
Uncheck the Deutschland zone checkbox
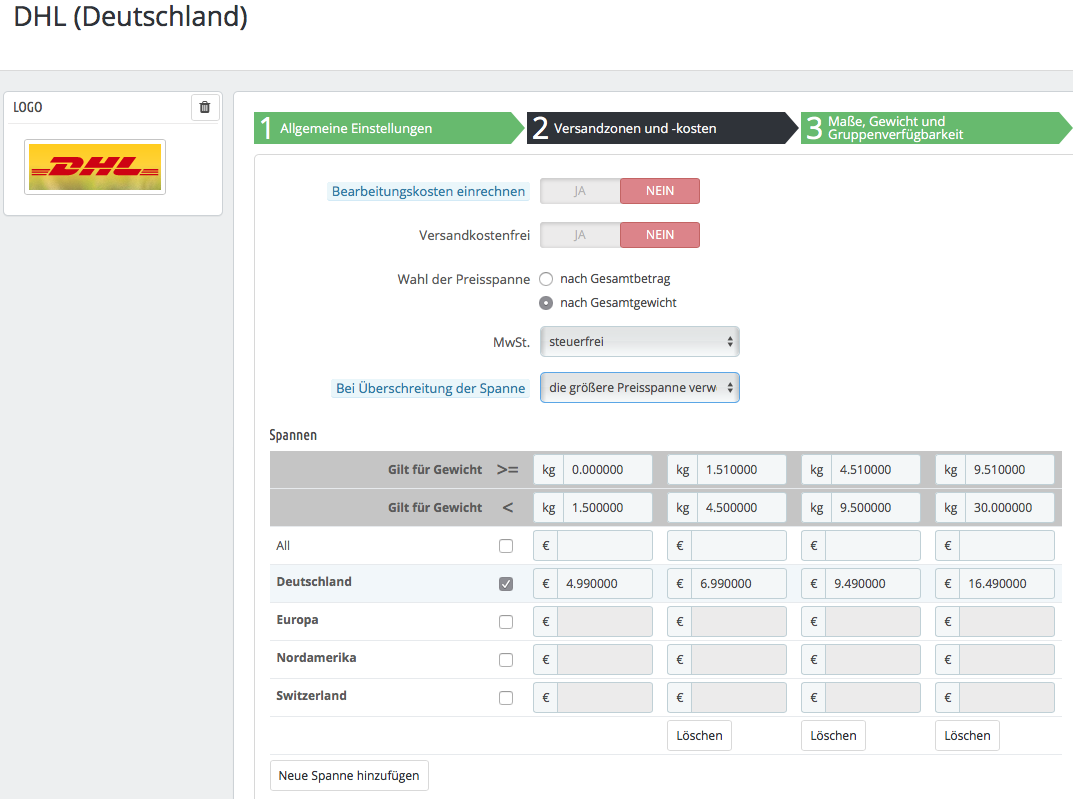[506, 584]
